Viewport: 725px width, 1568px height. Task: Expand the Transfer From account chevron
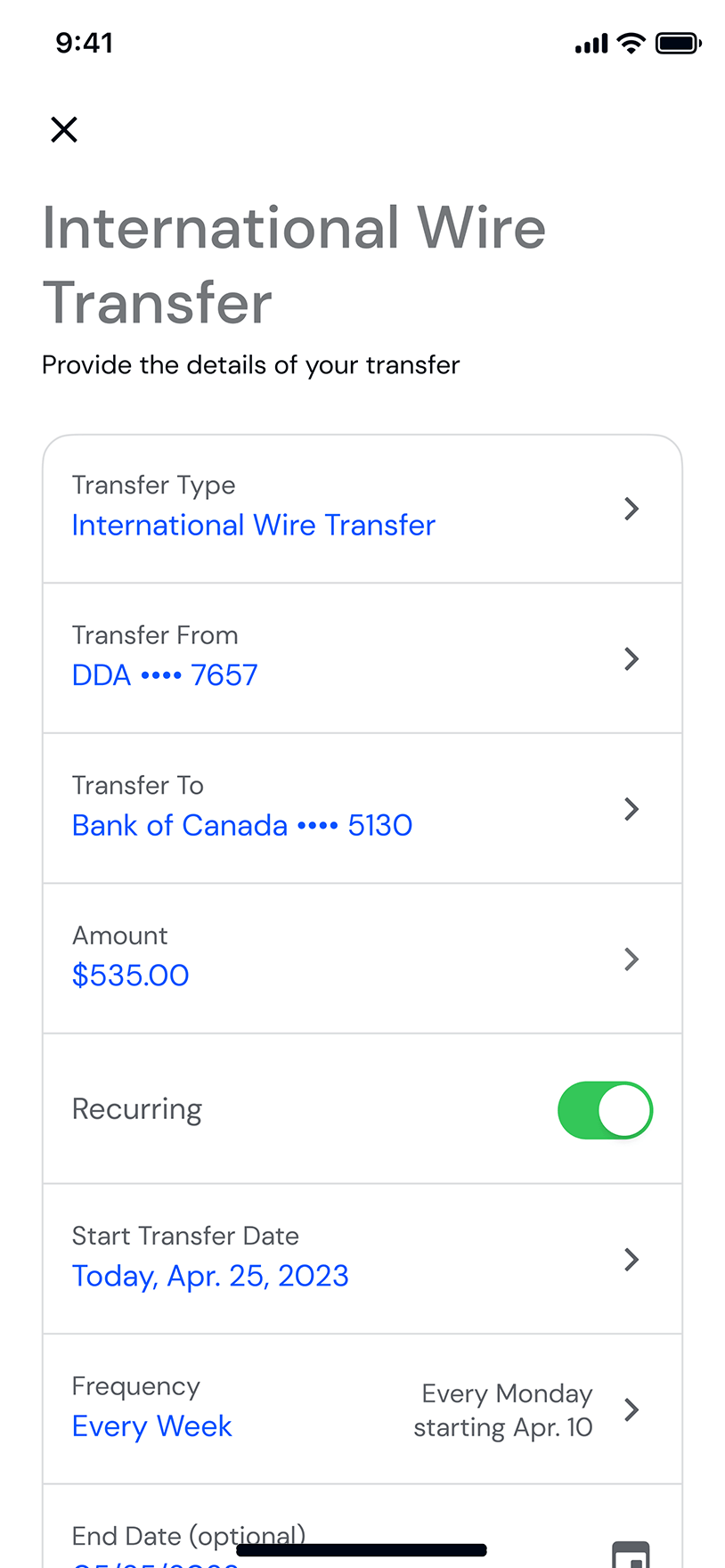631,659
